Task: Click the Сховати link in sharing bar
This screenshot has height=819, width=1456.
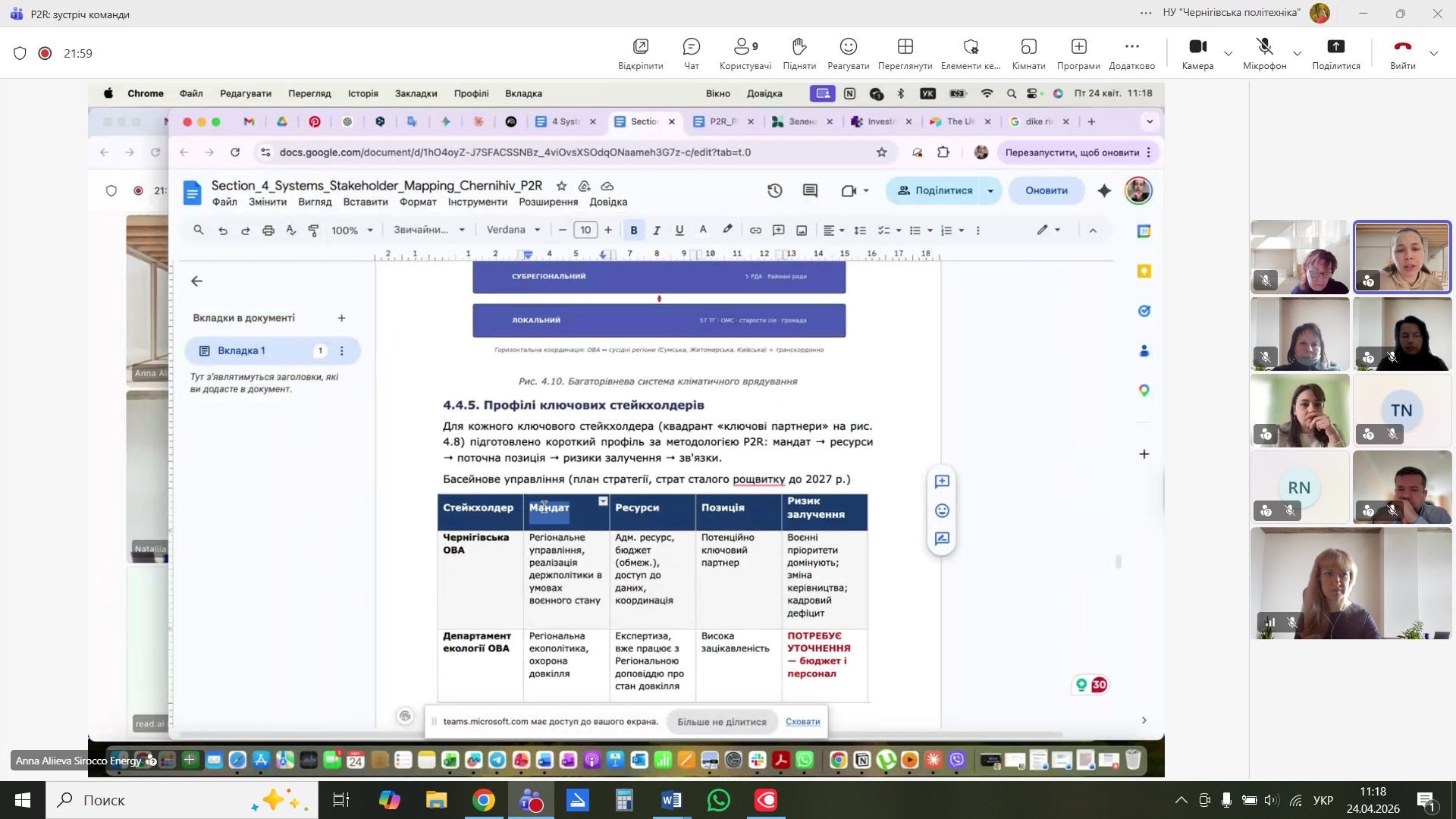Action: 802,722
